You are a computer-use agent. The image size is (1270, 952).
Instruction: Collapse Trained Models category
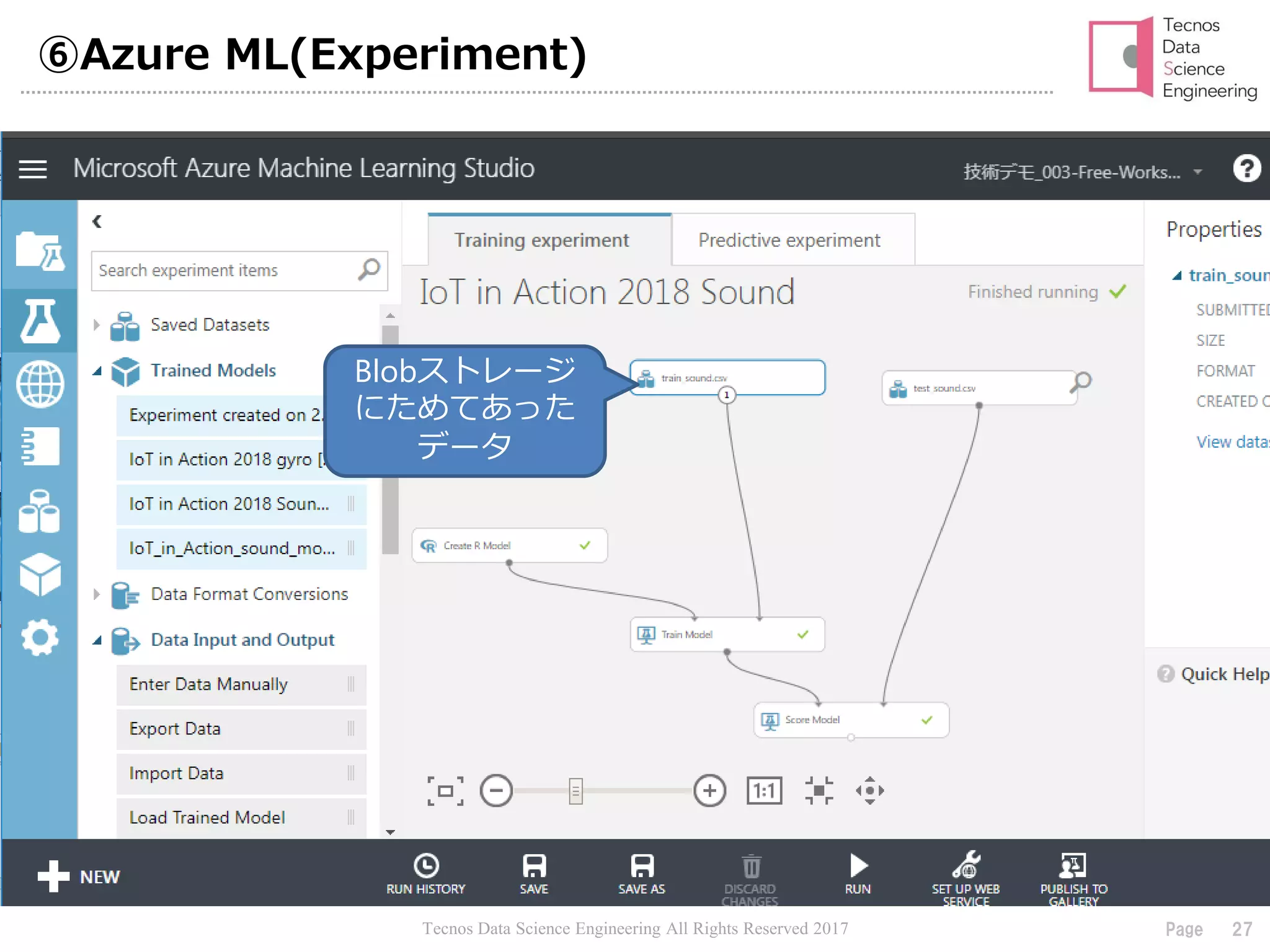97,371
